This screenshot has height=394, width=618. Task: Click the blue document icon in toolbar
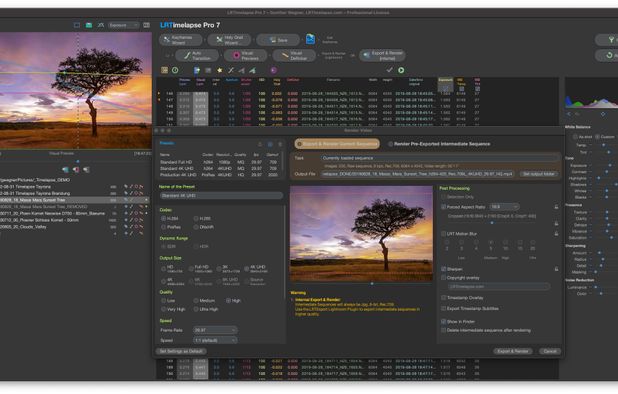pyautogui.click(x=197, y=70)
